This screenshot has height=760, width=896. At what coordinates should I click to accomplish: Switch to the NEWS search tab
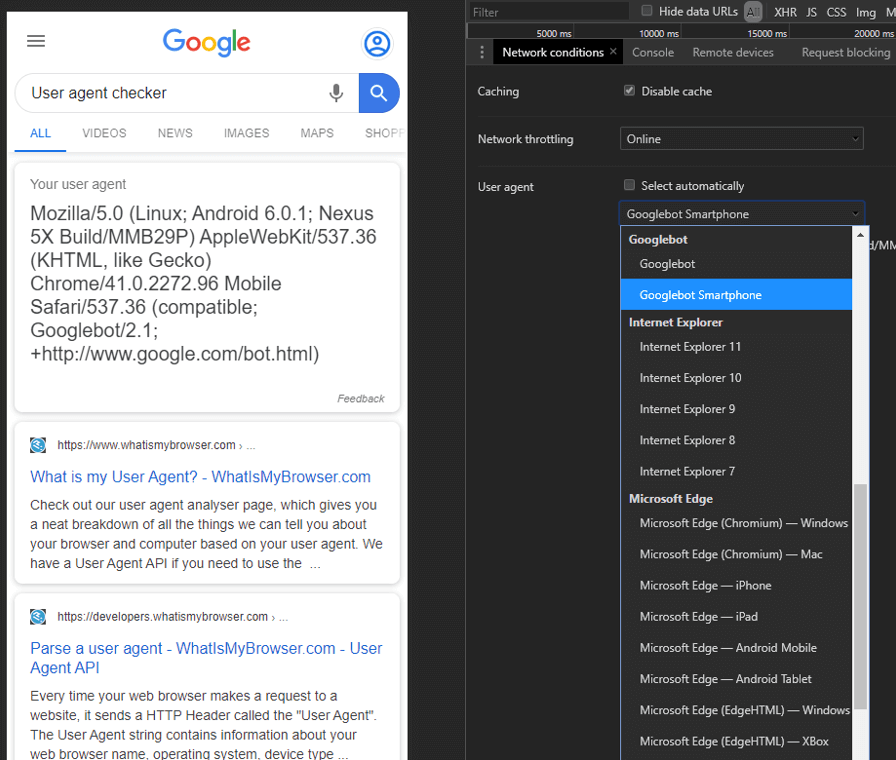(175, 133)
